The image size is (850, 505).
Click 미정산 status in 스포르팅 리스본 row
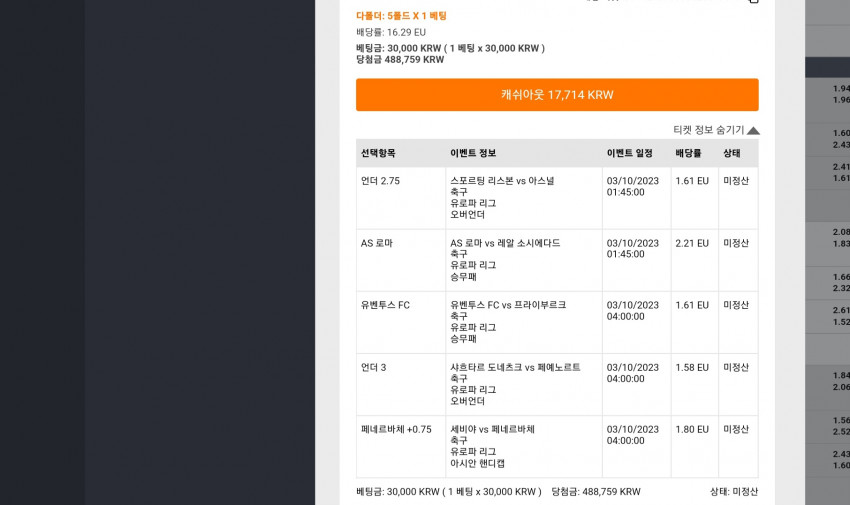click(736, 181)
